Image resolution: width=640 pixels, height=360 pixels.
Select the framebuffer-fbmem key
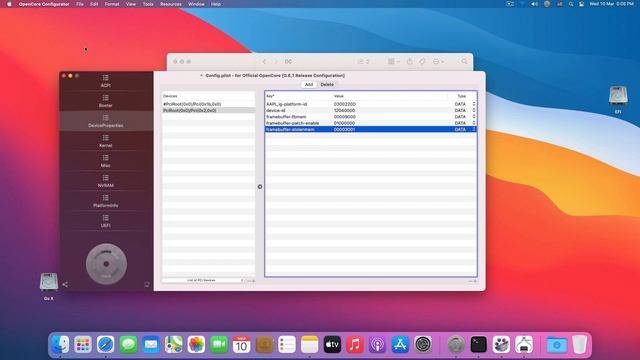point(286,117)
